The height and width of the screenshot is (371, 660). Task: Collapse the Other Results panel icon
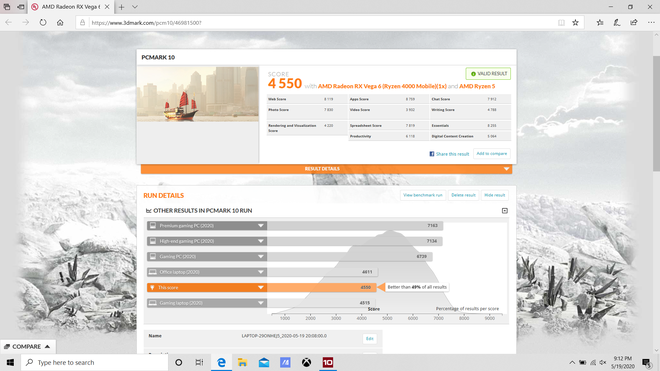pos(505,211)
